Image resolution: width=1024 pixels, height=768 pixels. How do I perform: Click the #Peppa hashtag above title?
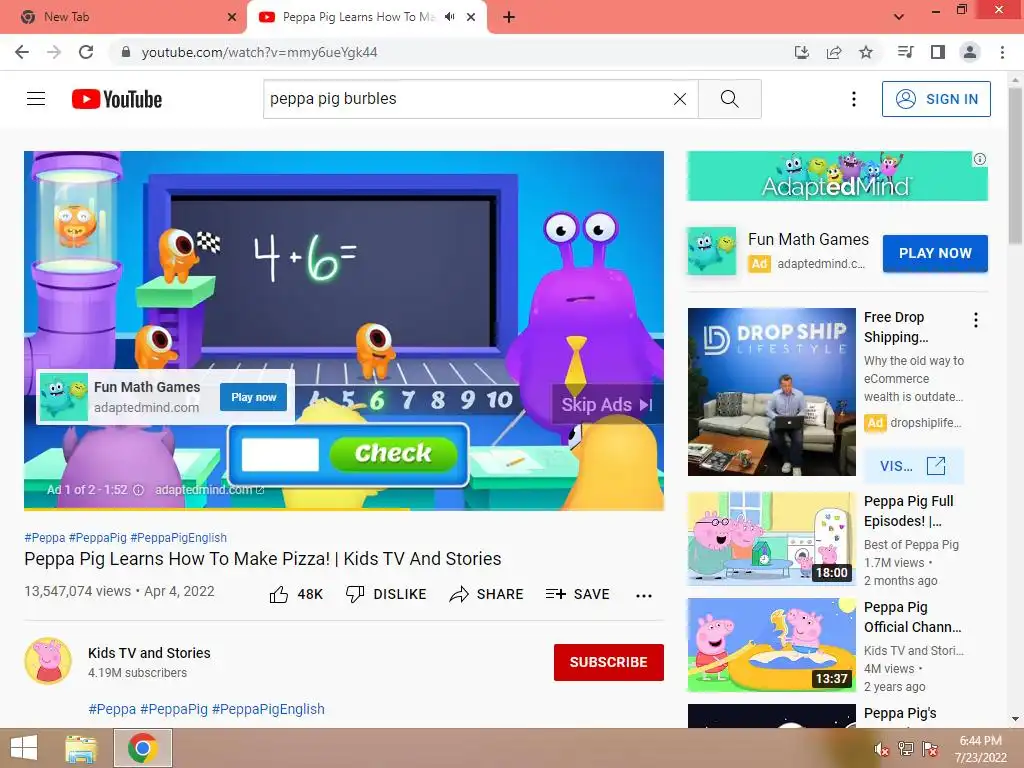44,537
